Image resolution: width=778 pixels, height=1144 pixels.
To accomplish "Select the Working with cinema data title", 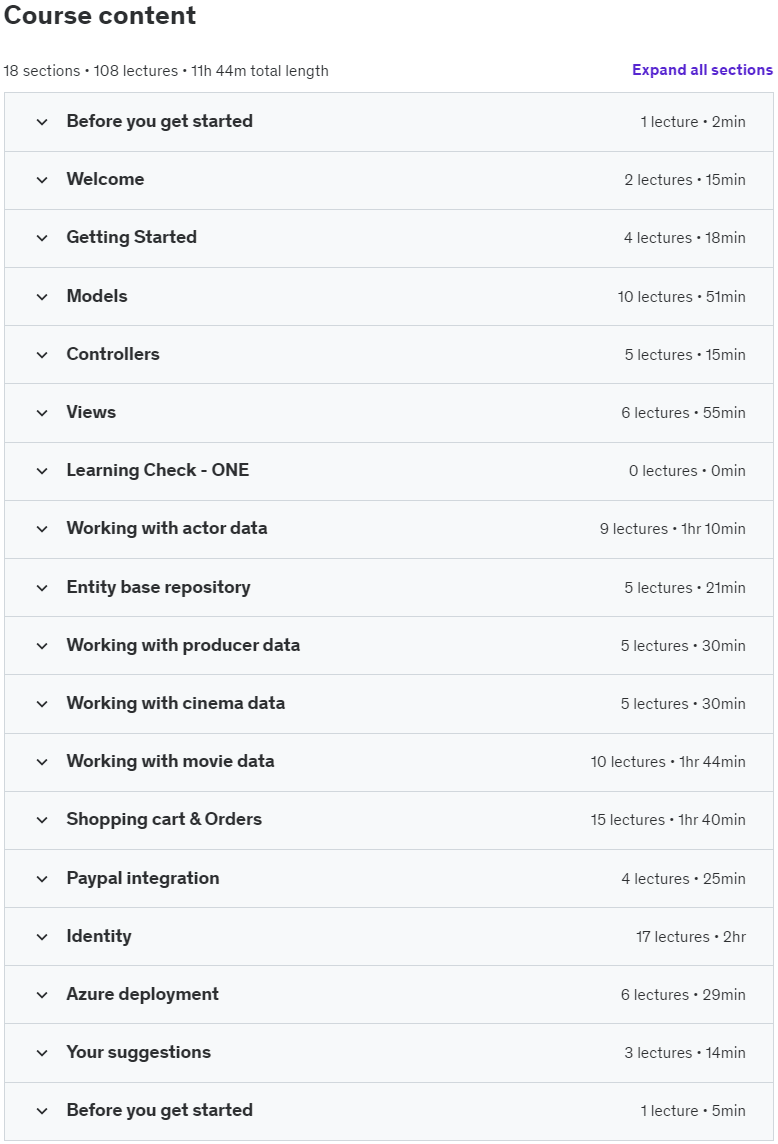I will 176,703.
